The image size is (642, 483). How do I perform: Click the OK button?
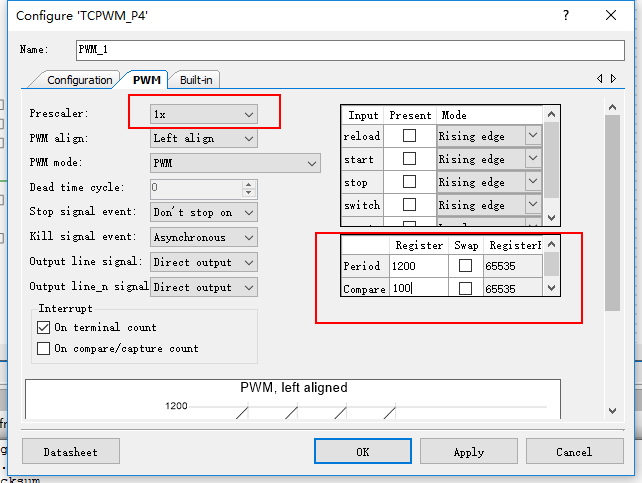362,452
